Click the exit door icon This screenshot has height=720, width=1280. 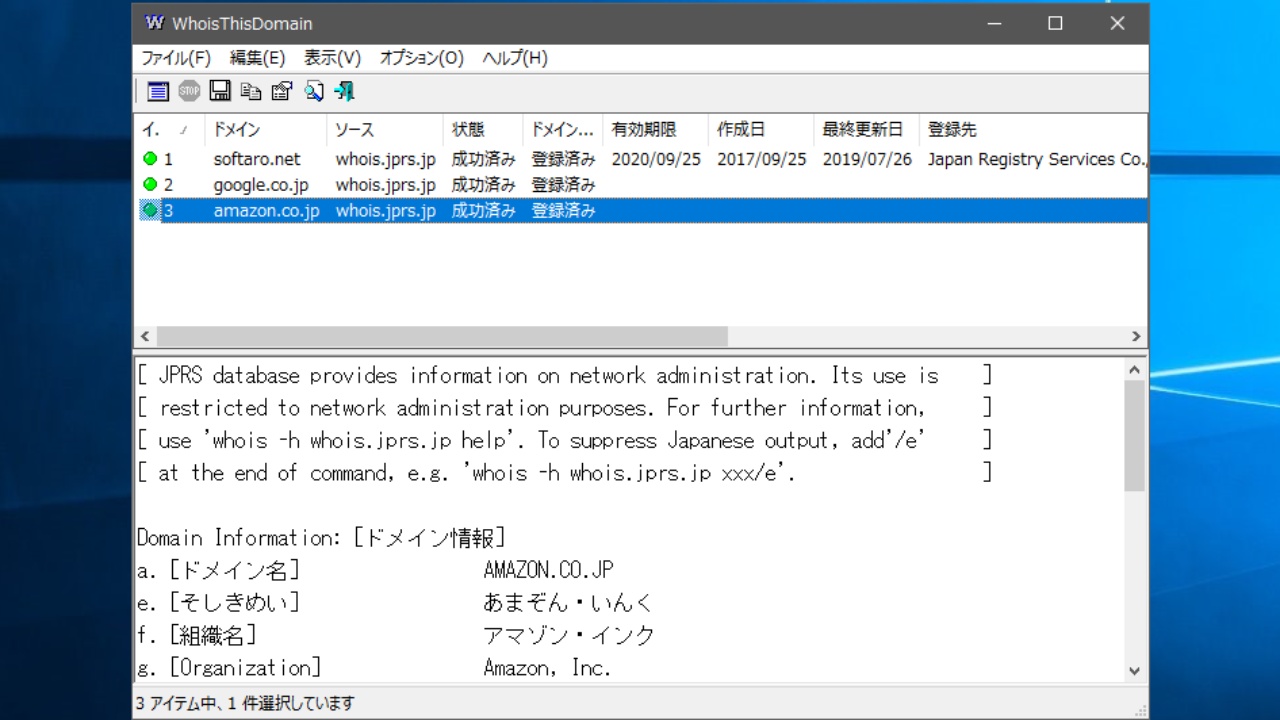345,91
